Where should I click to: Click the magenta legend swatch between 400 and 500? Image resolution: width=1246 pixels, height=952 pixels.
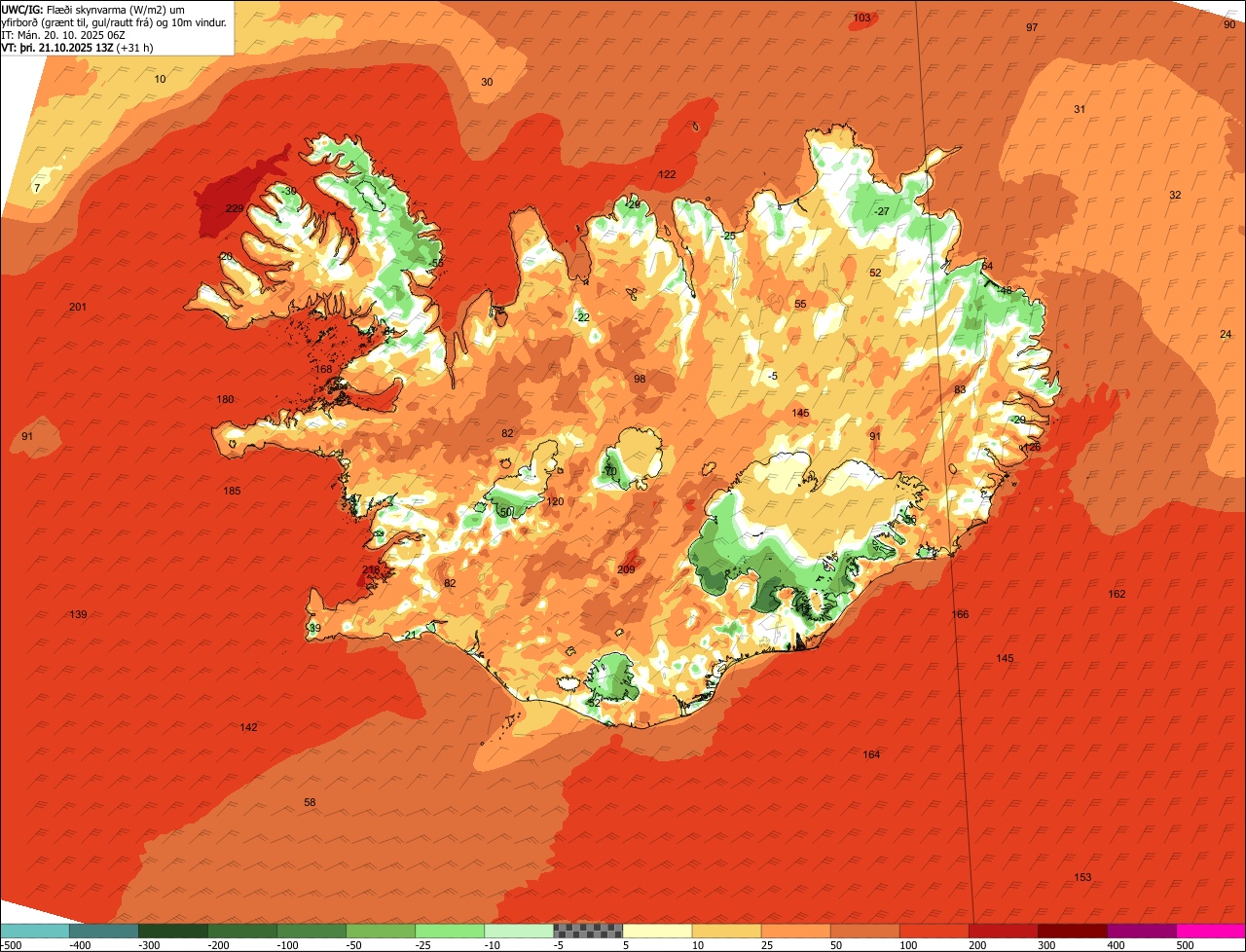(1141, 931)
